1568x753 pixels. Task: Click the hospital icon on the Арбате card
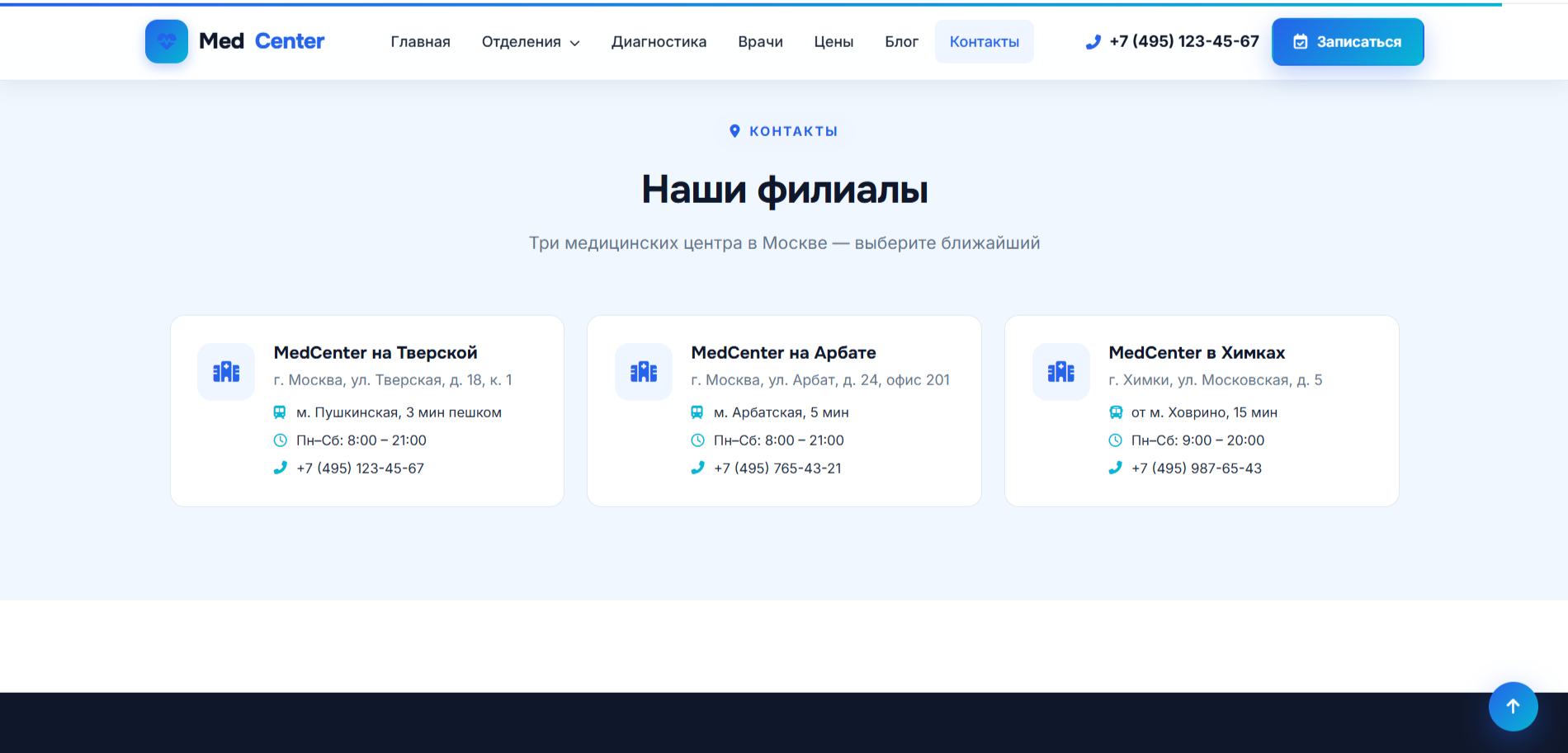(x=644, y=372)
